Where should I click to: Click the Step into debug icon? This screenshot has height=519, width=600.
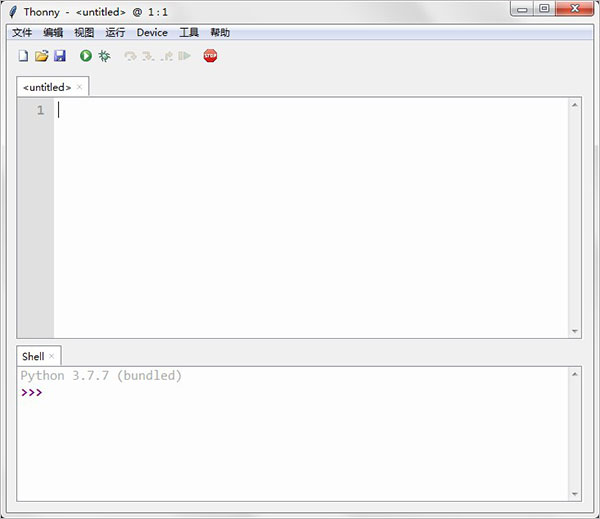click(x=148, y=56)
